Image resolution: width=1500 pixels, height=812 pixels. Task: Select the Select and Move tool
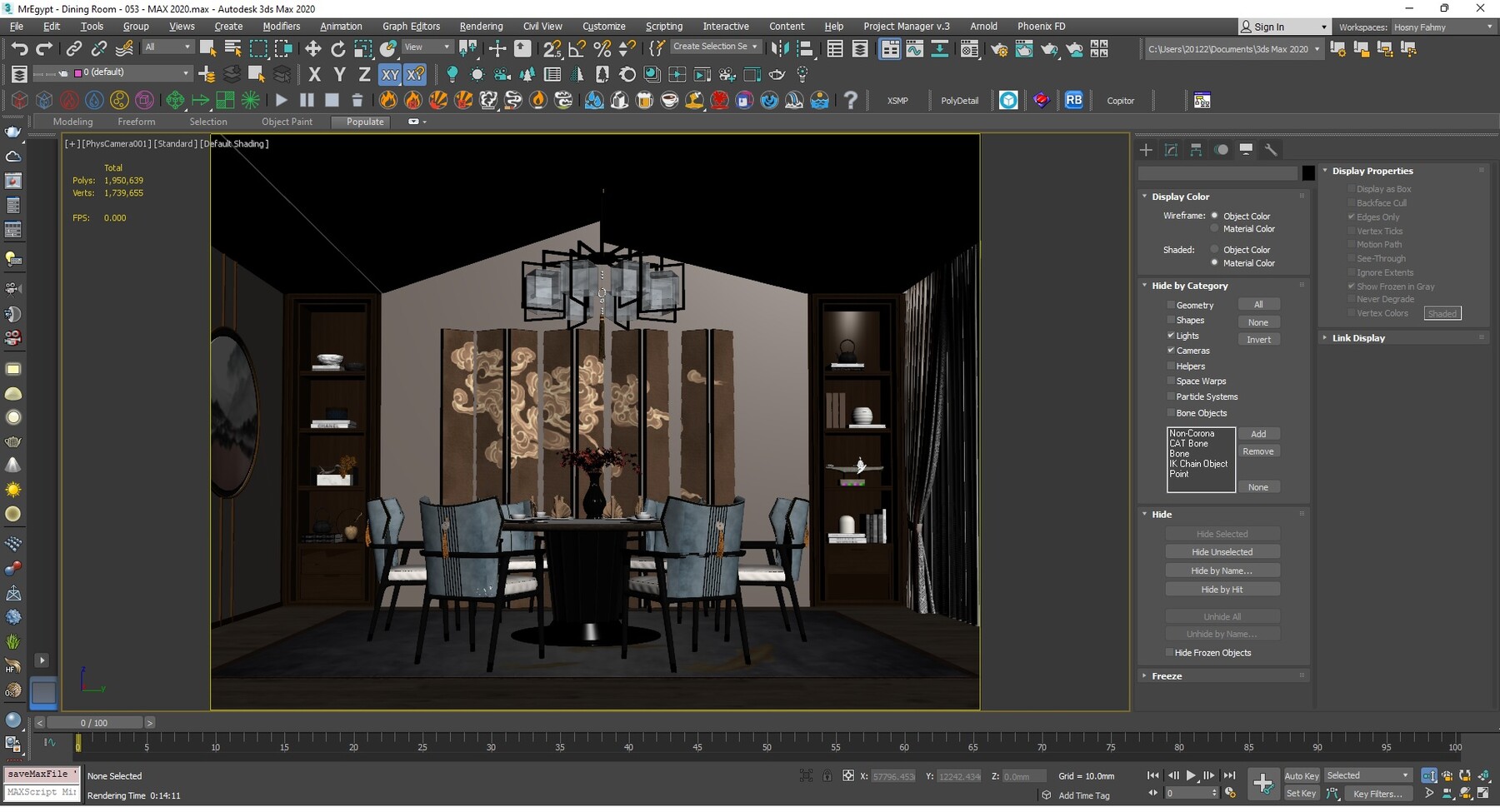coord(312,47)
